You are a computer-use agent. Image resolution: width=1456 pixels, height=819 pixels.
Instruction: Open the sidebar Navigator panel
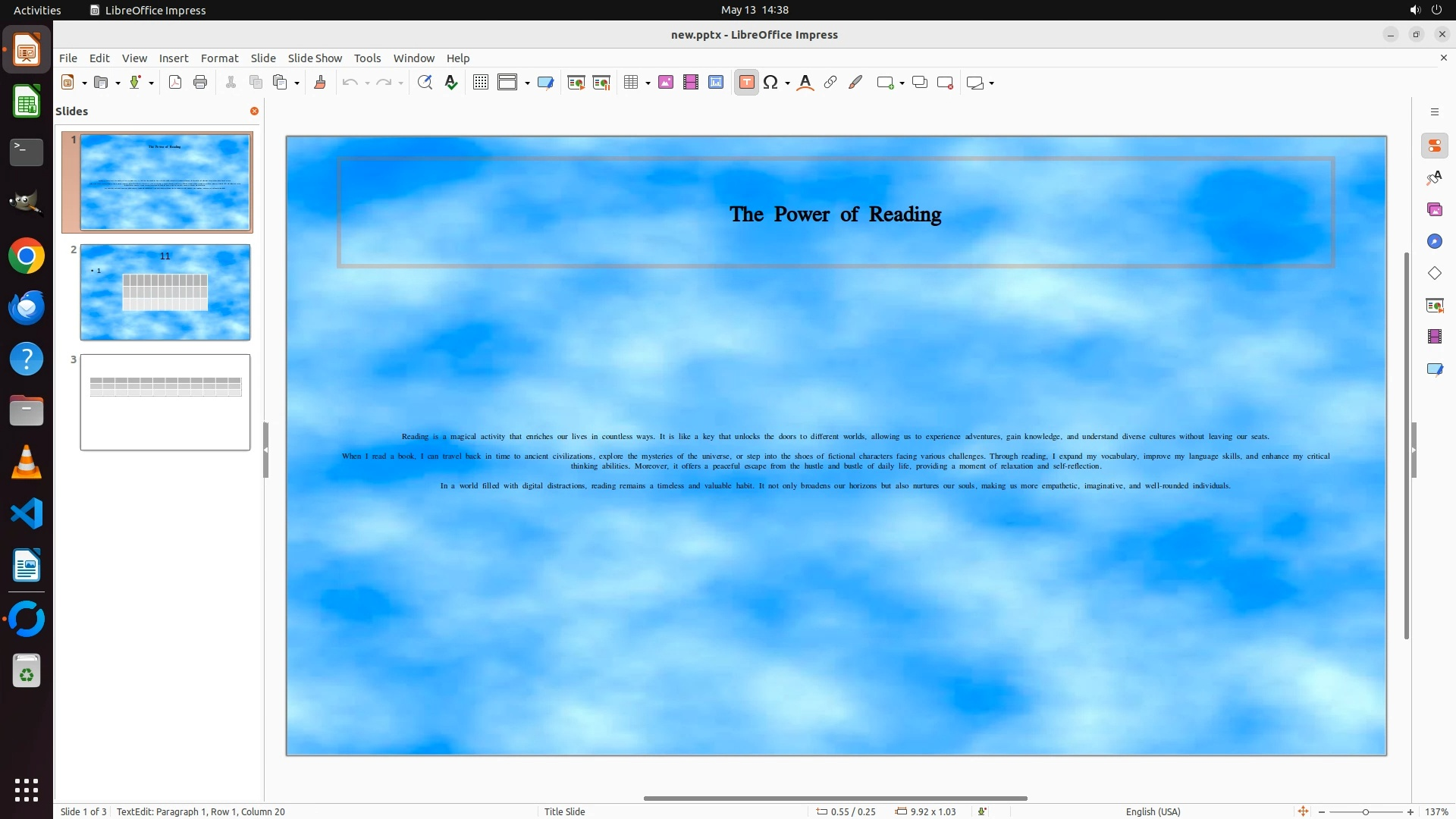point(1434,241)
